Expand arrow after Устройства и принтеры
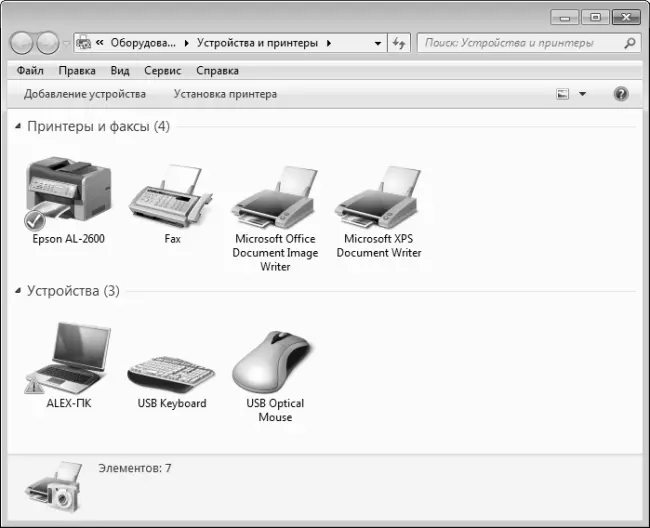The width and height of the screenshot is (650, 528). click(x=329, y=43)
